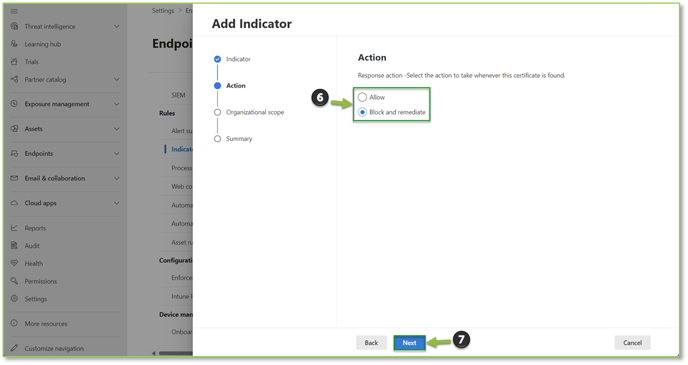Viewport: 688px width, 365px height.
Task: Open Audit in sidebar
Action: pyautogui.click(x=32, y=246)
